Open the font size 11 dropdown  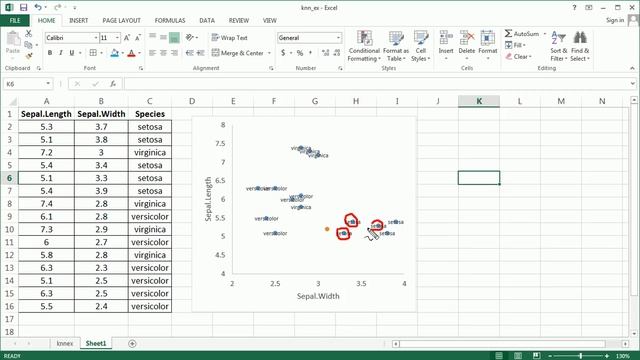pos(118,38)
